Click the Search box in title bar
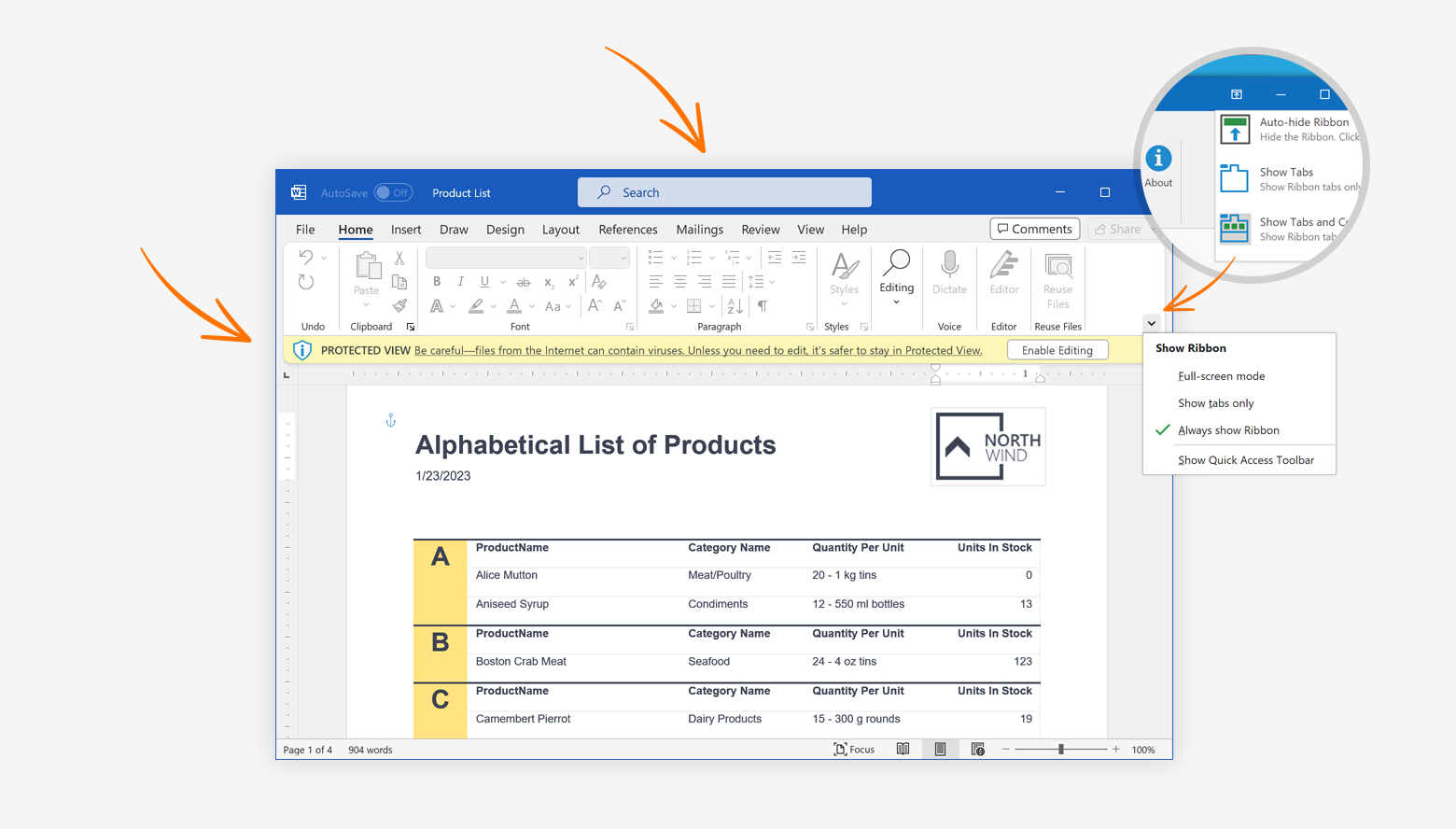This screenshot has height=829, width=1456. pos(724,192)
